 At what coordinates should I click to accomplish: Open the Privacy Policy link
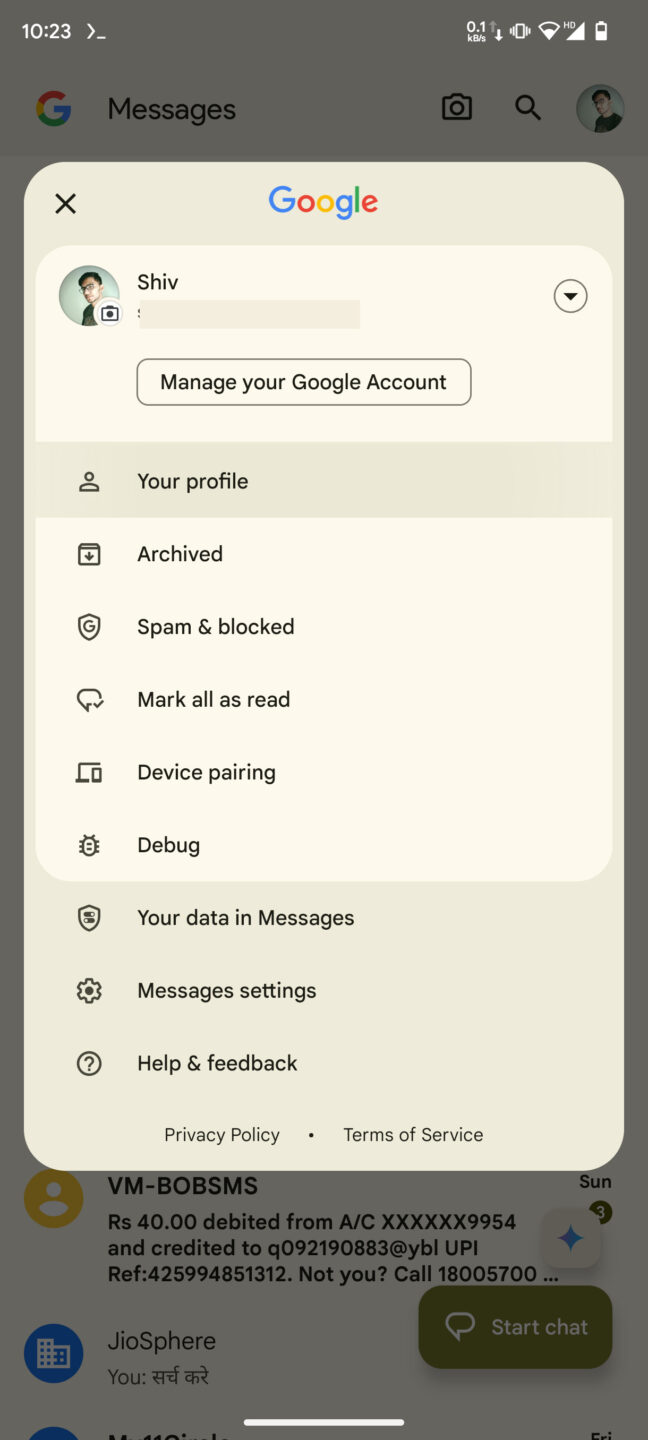pyautogui.click(x=221, y=1134)
